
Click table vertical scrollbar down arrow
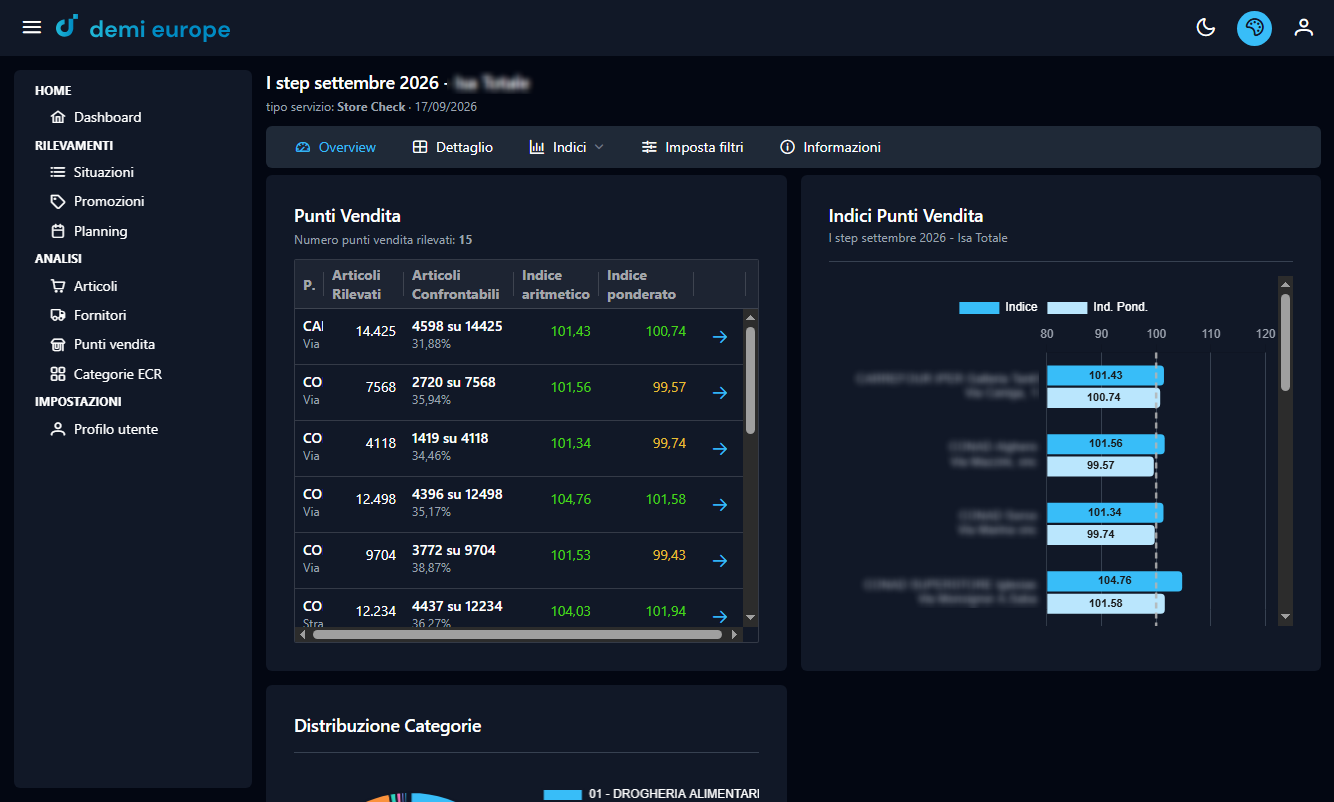[x=751, y=618]
